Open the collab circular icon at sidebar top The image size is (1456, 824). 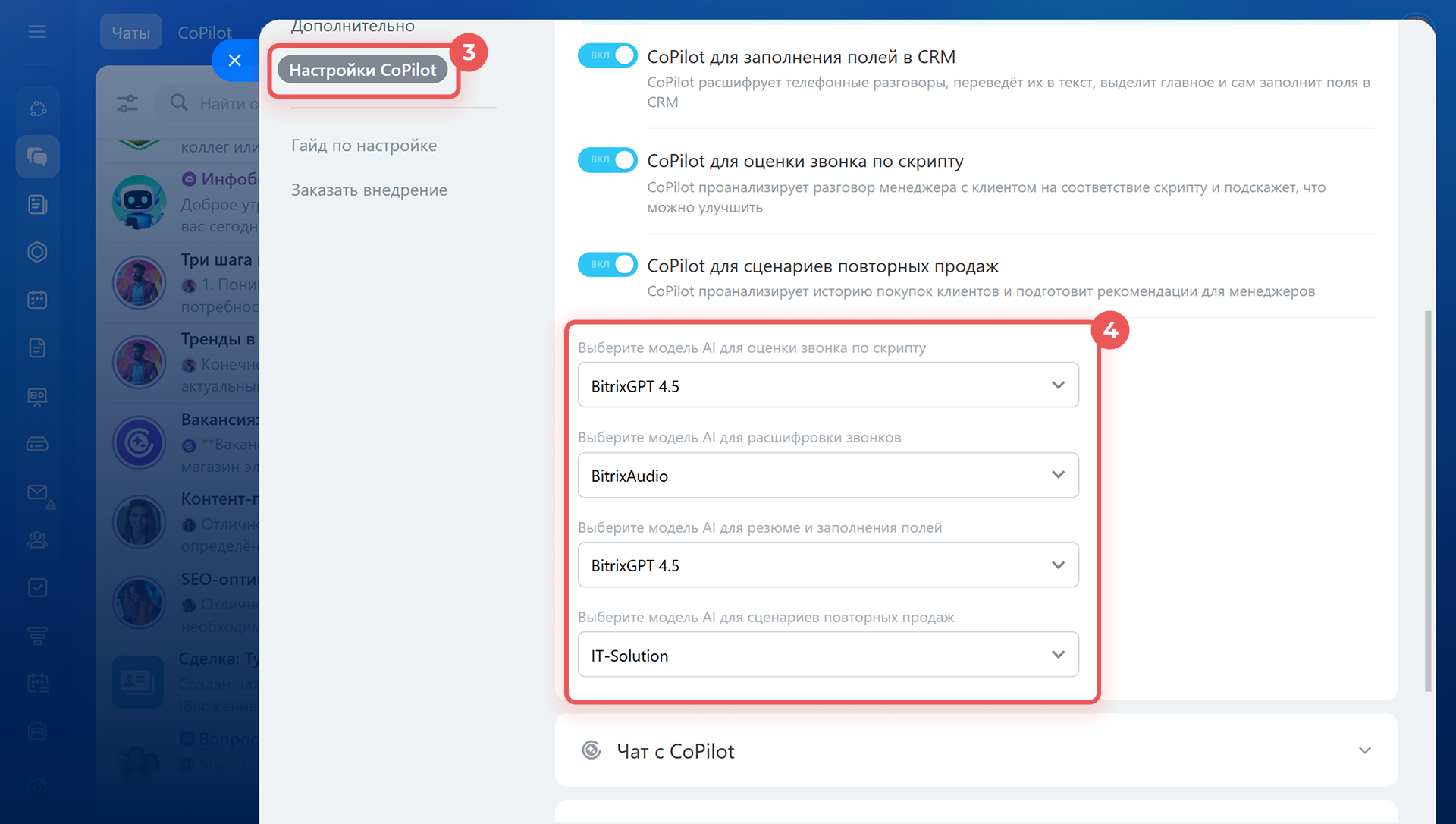(x=37, y=109)
